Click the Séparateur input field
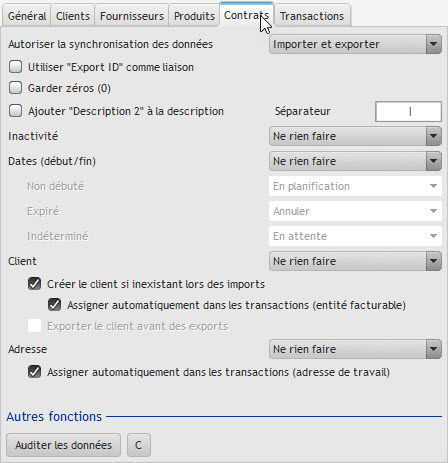 pyautogui.click(x=408, y=111)
